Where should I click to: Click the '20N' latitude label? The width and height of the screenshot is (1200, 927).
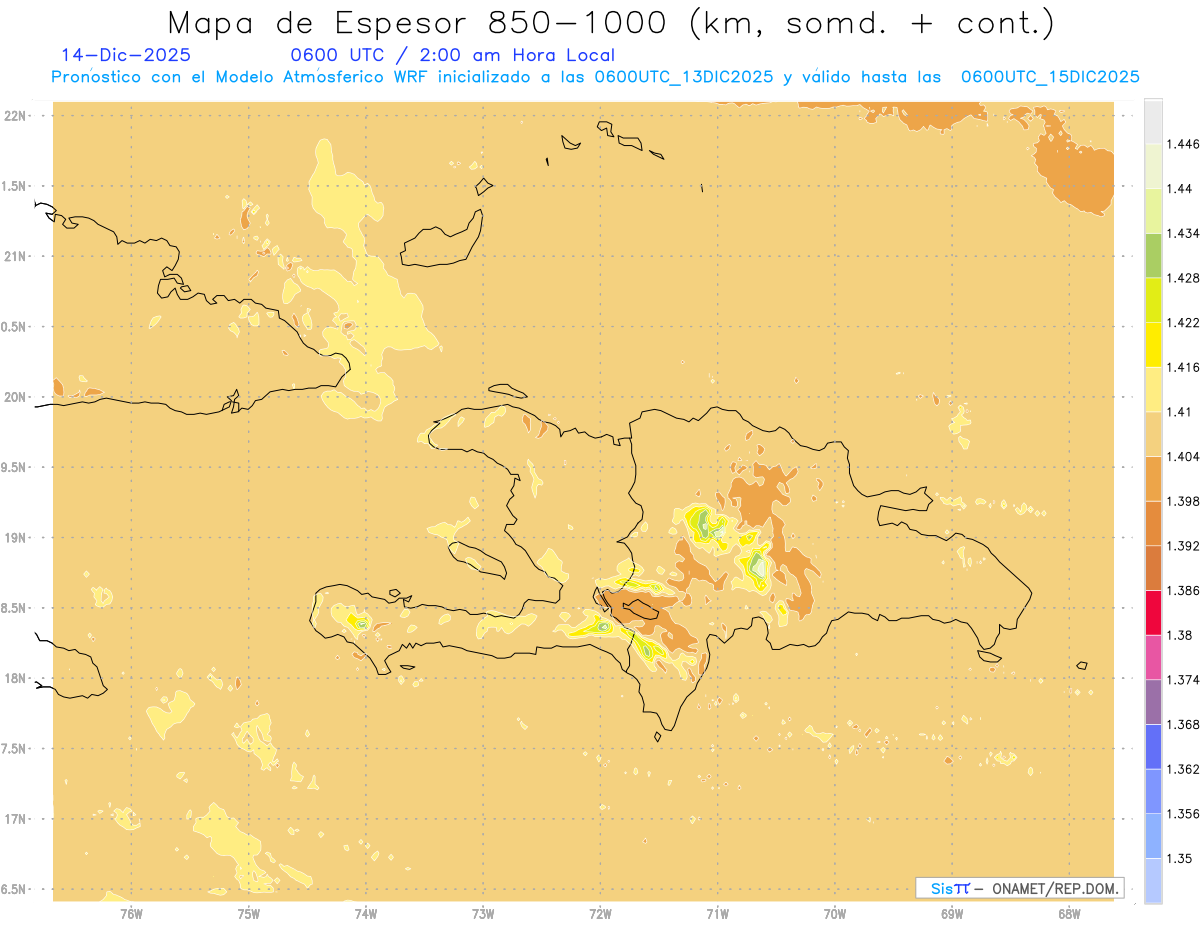[15, 397]
